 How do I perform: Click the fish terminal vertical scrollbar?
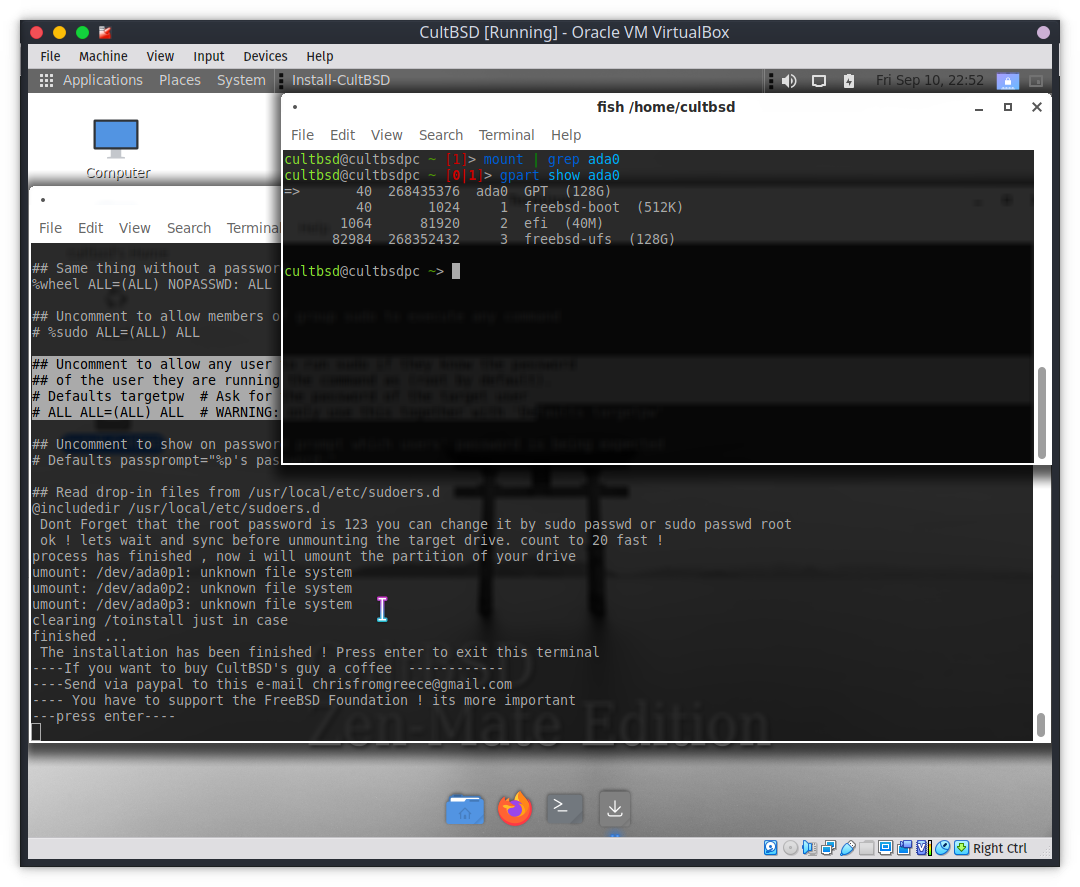1041,410
